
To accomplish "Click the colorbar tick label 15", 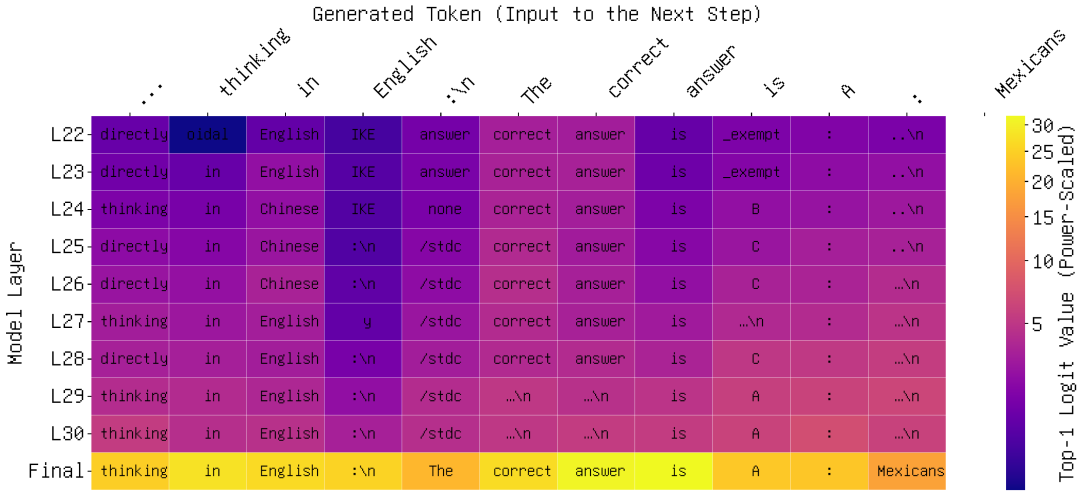I will (x=1041, y=217).
